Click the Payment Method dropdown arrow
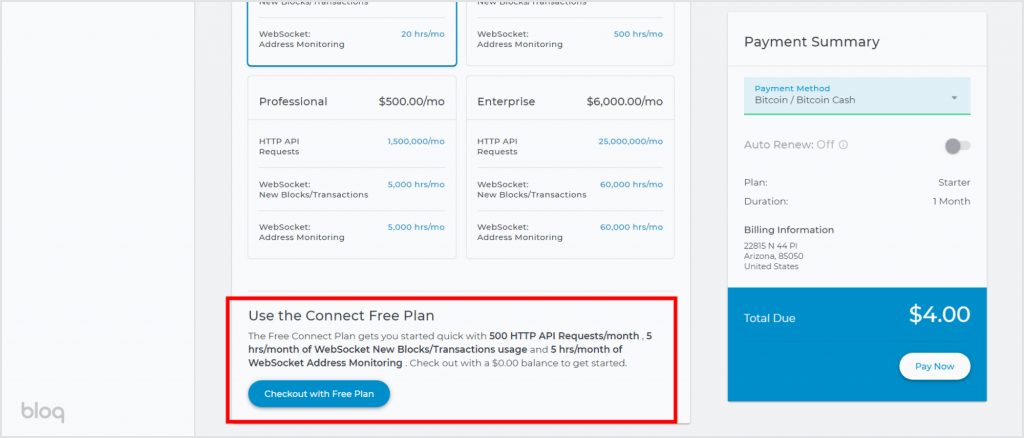This screenshot has height=438, width=1024. (954, 98)
